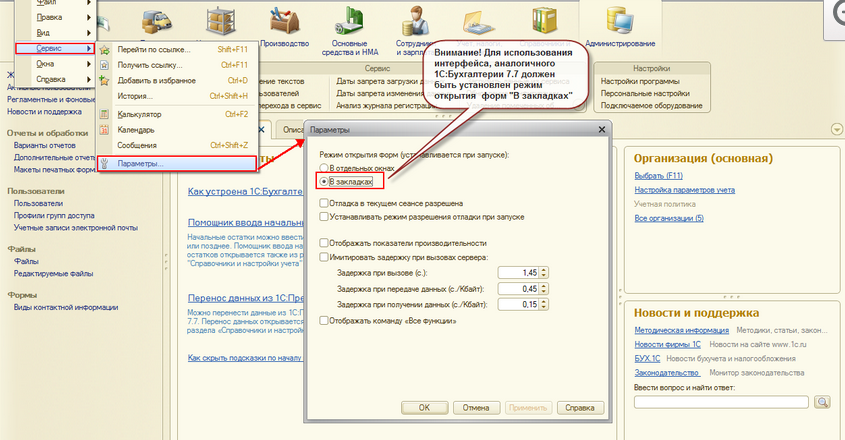Click the magnifier search icon in Новости и поддержка
This screenshot has height=440, width=845.
tap(822, 402)
